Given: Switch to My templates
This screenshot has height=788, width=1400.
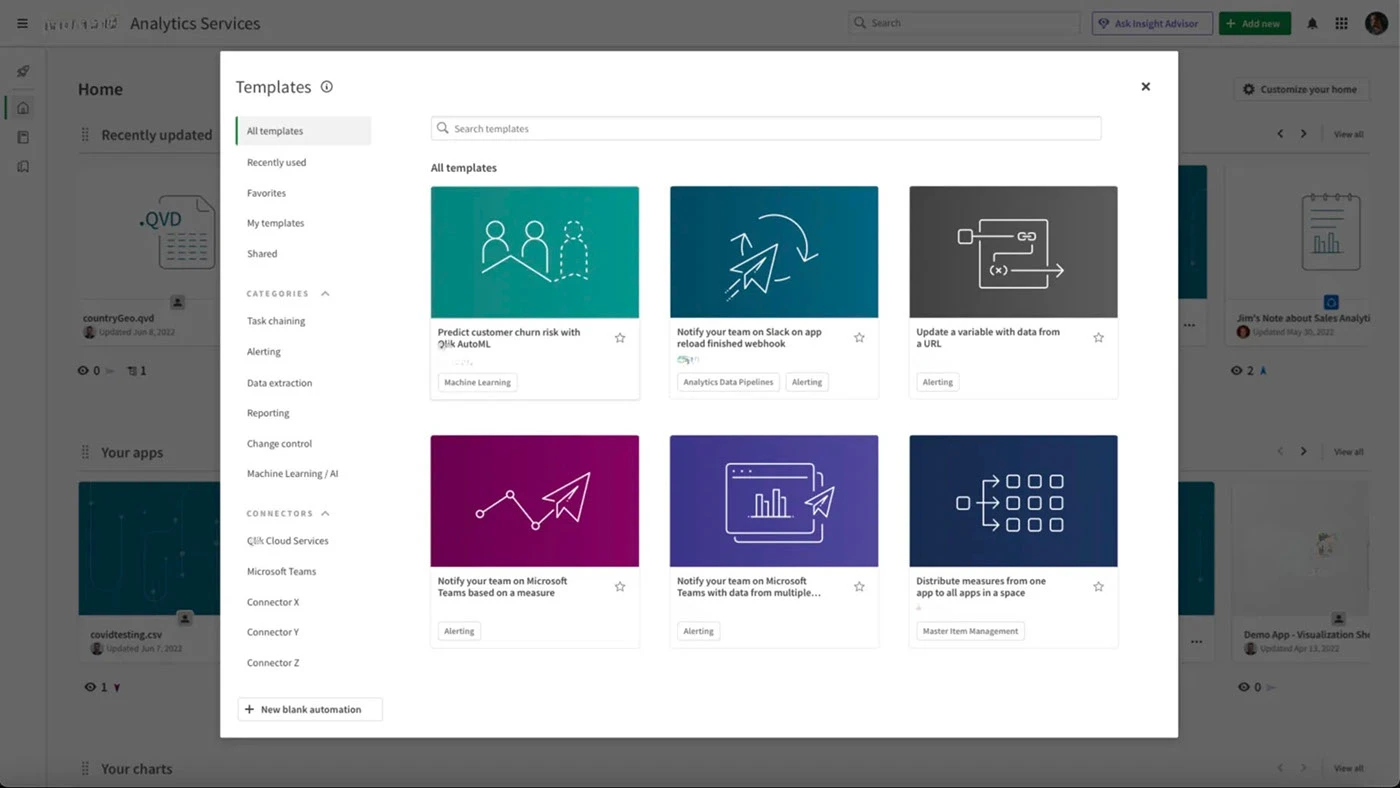Looking at the screenshot, I should click(x=276, y=223).
